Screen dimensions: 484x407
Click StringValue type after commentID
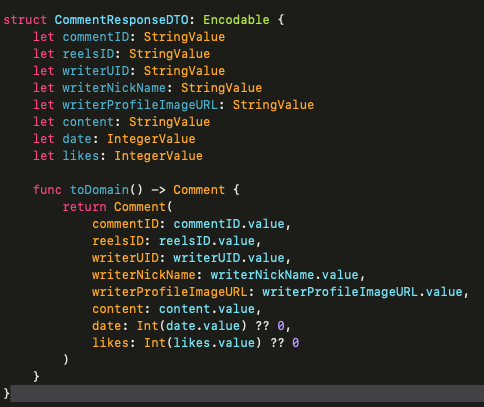[184, 37]
